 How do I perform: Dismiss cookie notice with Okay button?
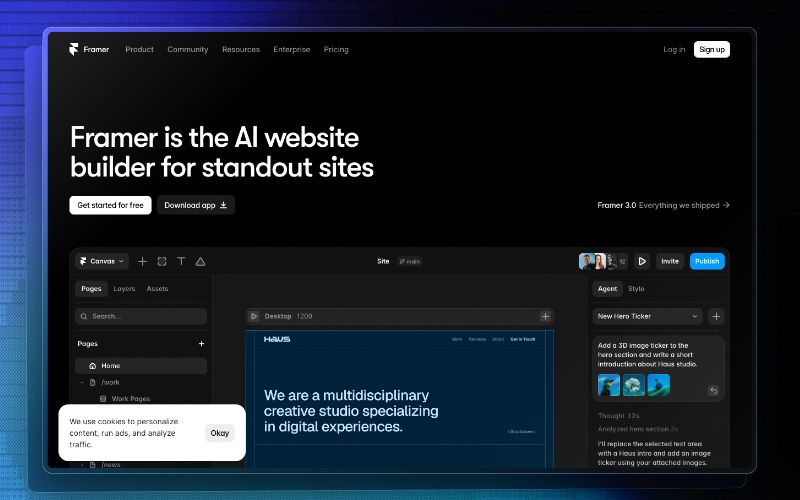point(220,433)
